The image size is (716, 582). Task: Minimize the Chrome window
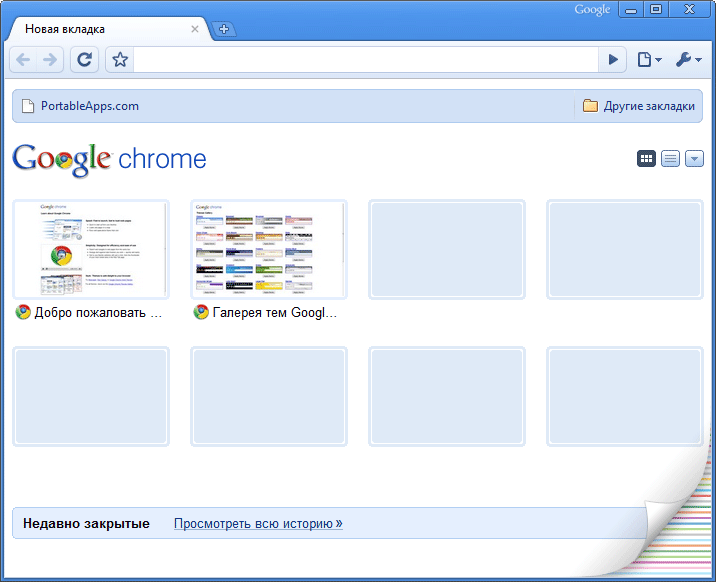point(631,10)
